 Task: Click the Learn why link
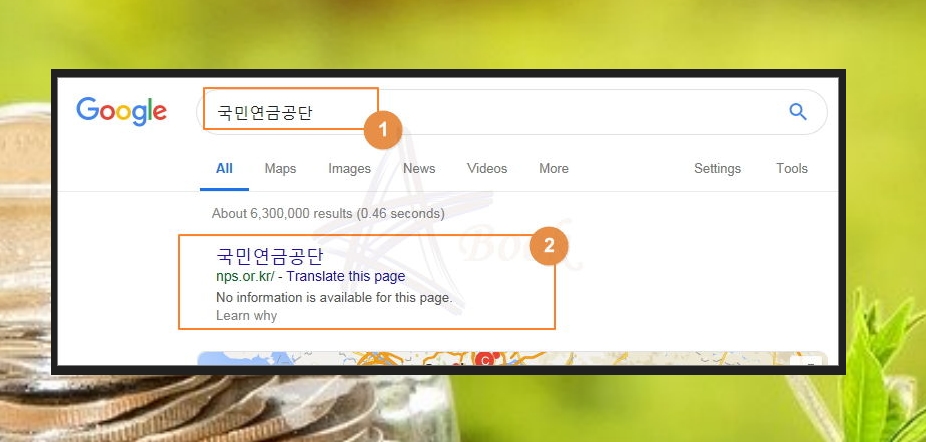(x=246, y=316)
